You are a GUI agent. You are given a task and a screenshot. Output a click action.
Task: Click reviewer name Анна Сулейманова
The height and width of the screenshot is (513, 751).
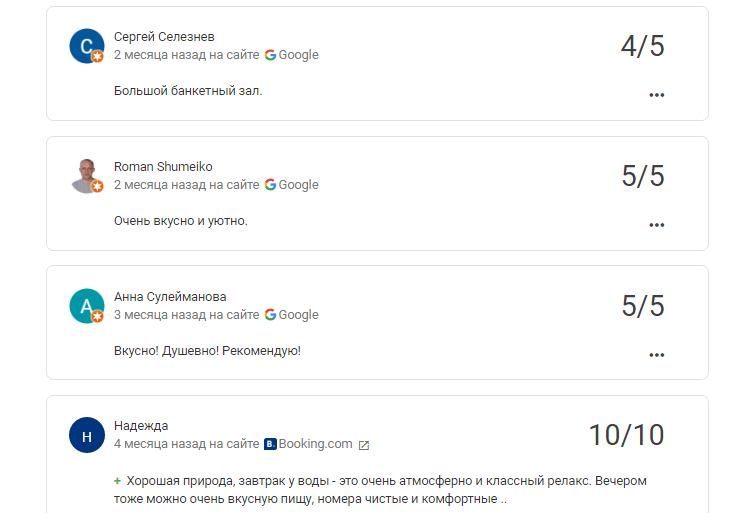point(170,297)
